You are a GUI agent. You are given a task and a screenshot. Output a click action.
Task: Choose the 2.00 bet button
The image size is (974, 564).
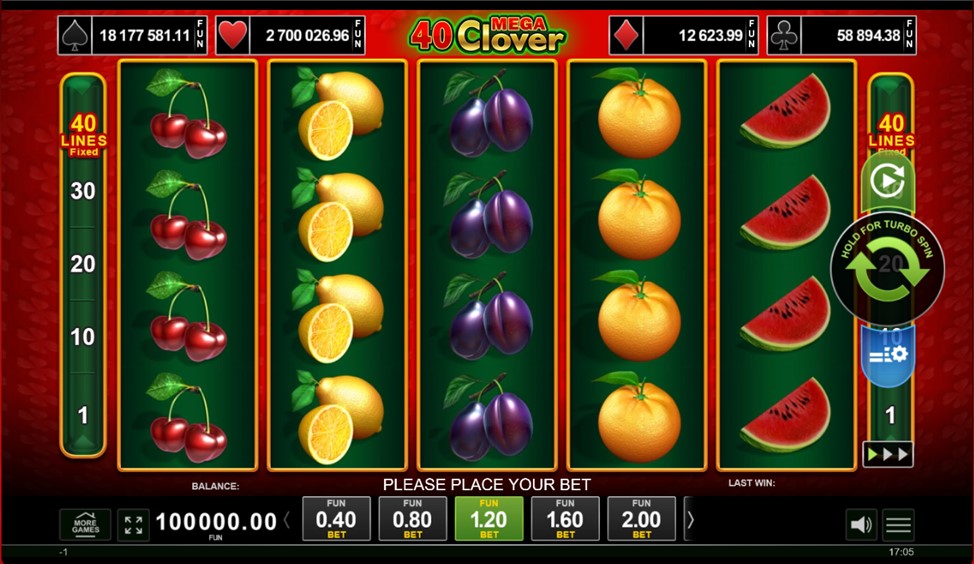click(x=642, y=519)
